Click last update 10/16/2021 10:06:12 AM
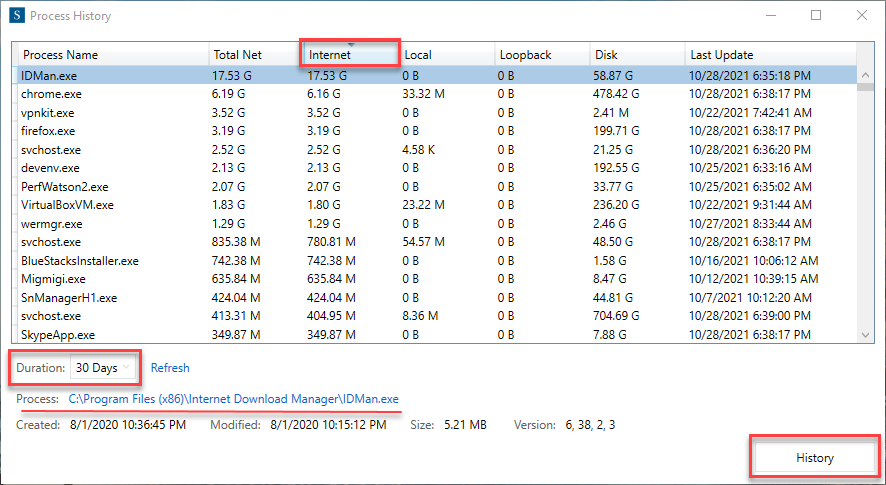Viewport: 886px width, 485px height. [x=753, y=261]
